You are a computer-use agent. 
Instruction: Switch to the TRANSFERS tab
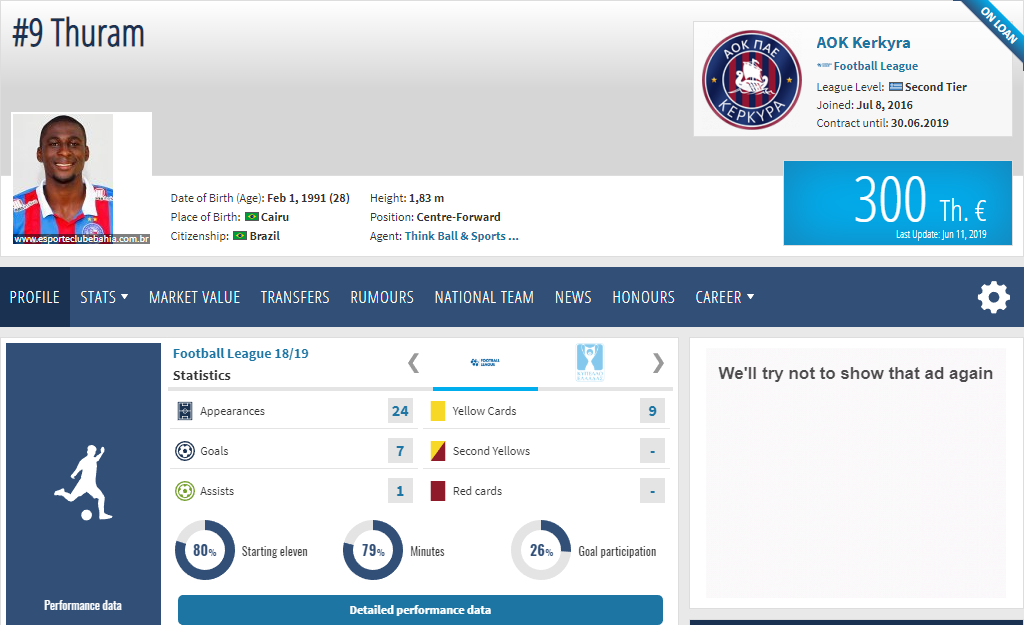(x=295, y=297)
